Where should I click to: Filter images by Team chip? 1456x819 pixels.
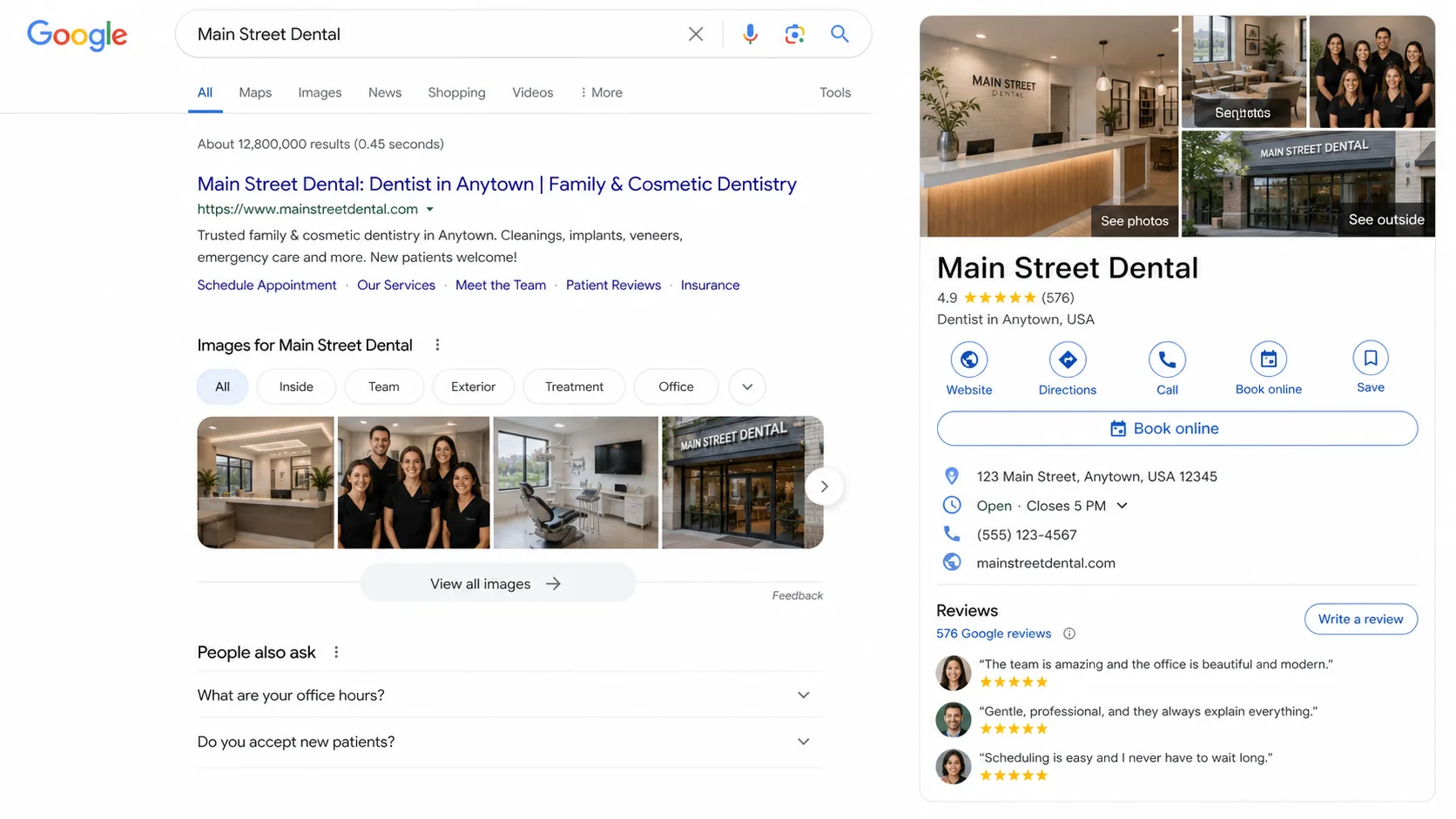coord(384,386)
